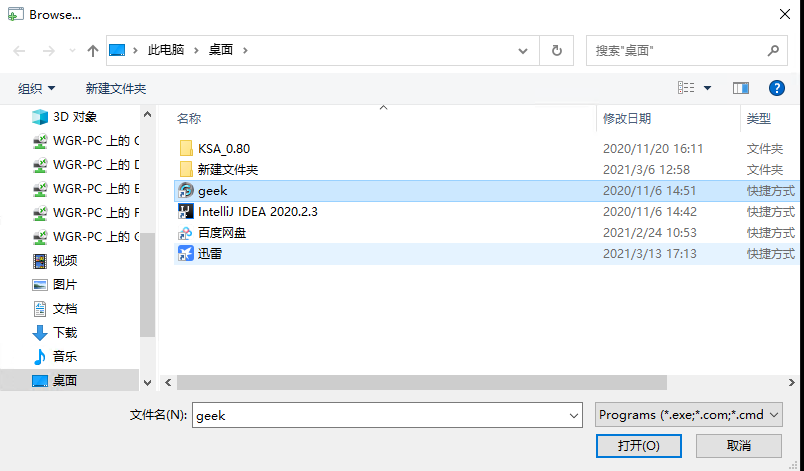Image resolution: width=804 pixels, height=471 pixels.
Task: Click the 取消 button
Action: pyautogui.click(x=739, y=445)
